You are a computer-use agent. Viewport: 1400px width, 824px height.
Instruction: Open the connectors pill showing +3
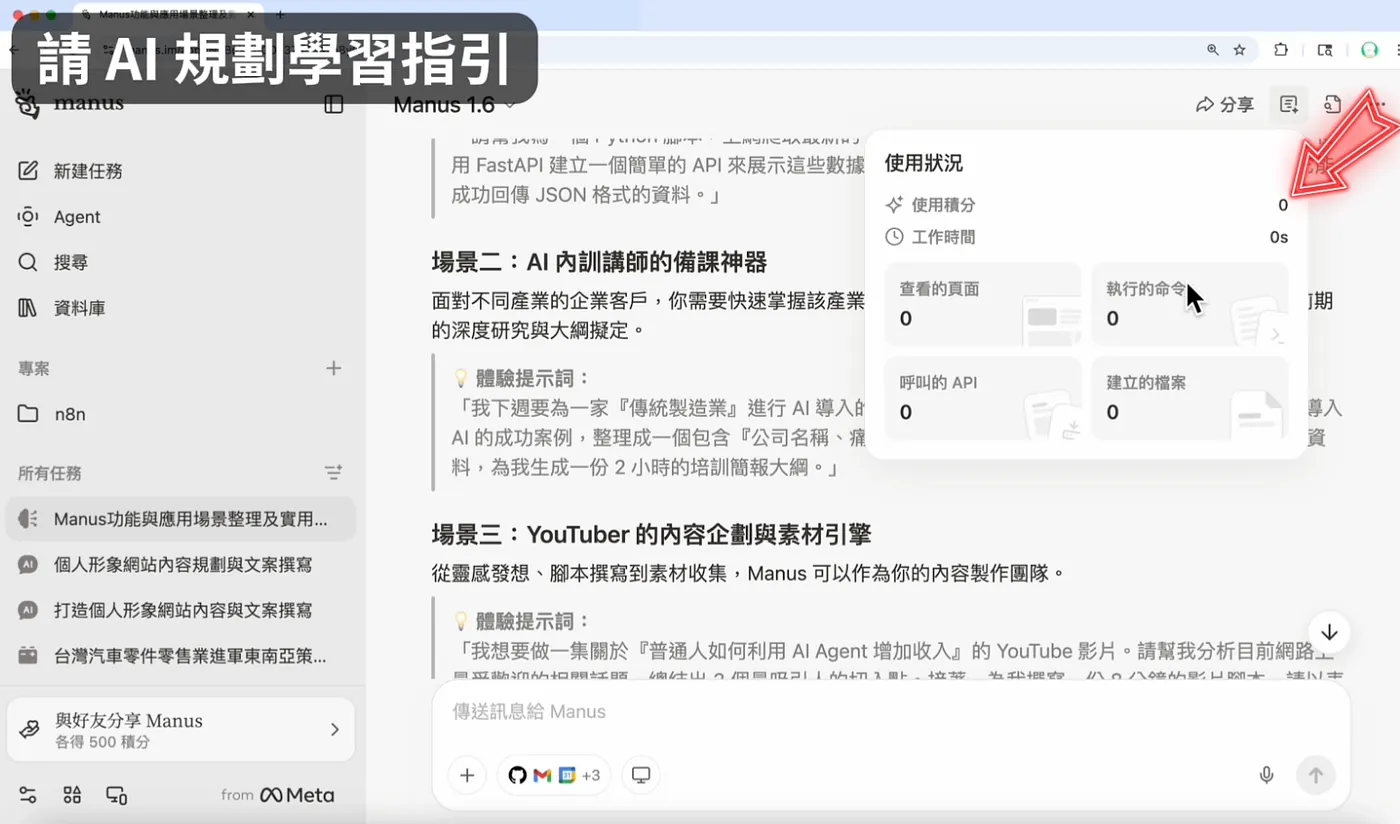click(x=554, y=775)
